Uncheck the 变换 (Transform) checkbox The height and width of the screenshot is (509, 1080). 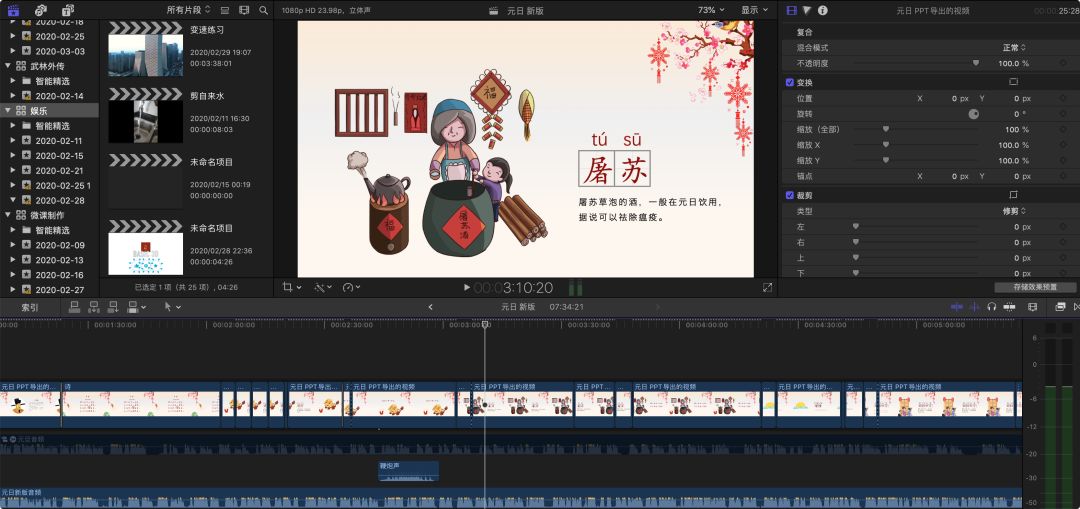coord(790,82)
